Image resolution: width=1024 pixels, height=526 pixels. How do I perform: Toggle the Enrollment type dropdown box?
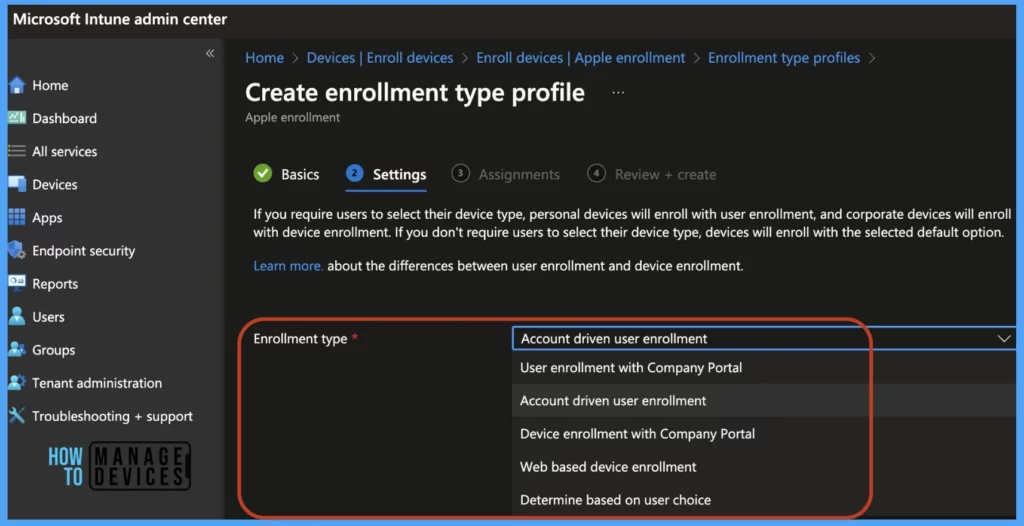click(764, 338)
